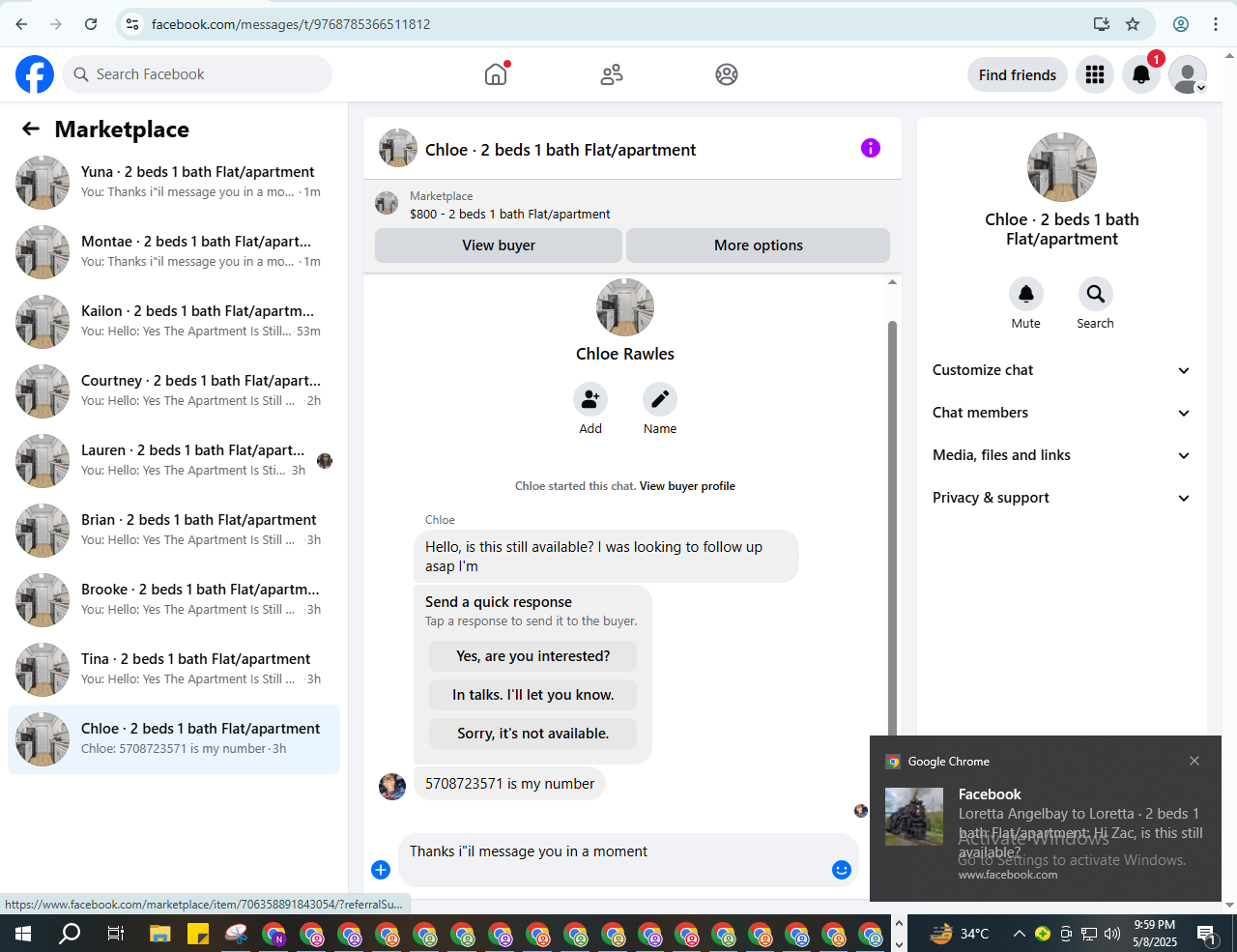Screen dimensions: 1237x952
Task: Expand Media, files and links section
Action: [x=1062, y=455]
